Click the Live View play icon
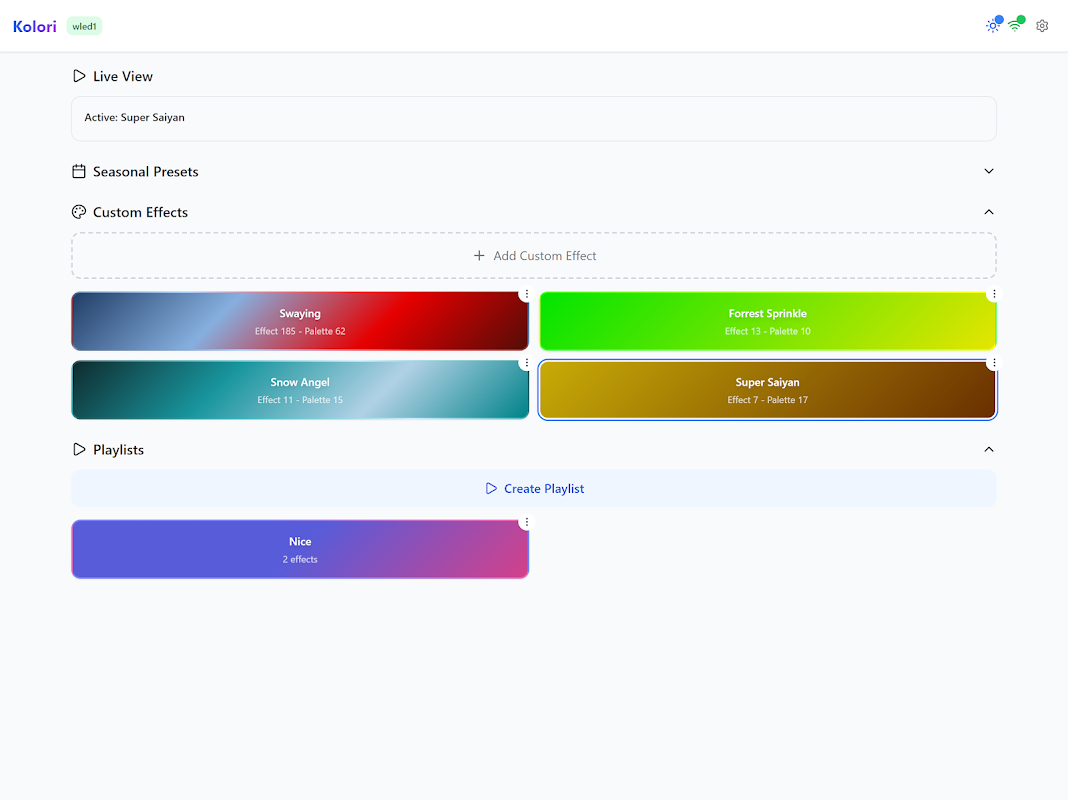Screen dimensions: 1068x800 79,76
